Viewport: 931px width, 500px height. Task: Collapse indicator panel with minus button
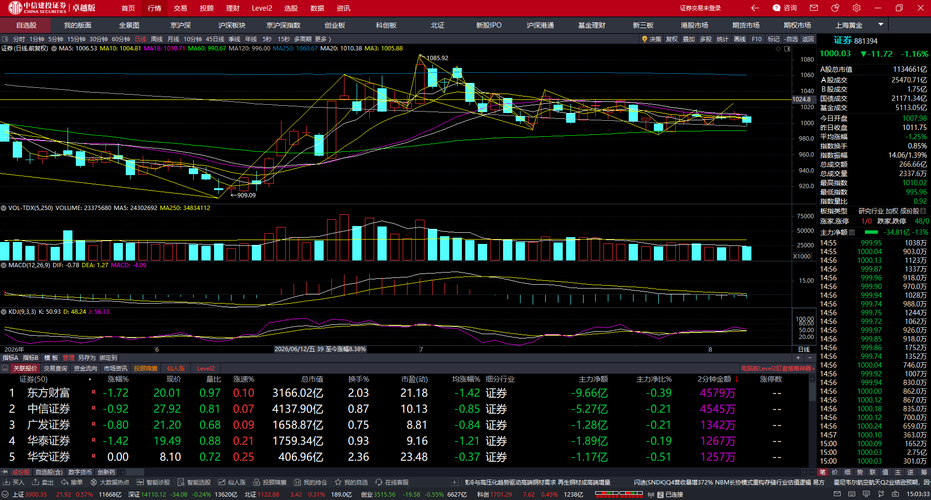(810, 357)
